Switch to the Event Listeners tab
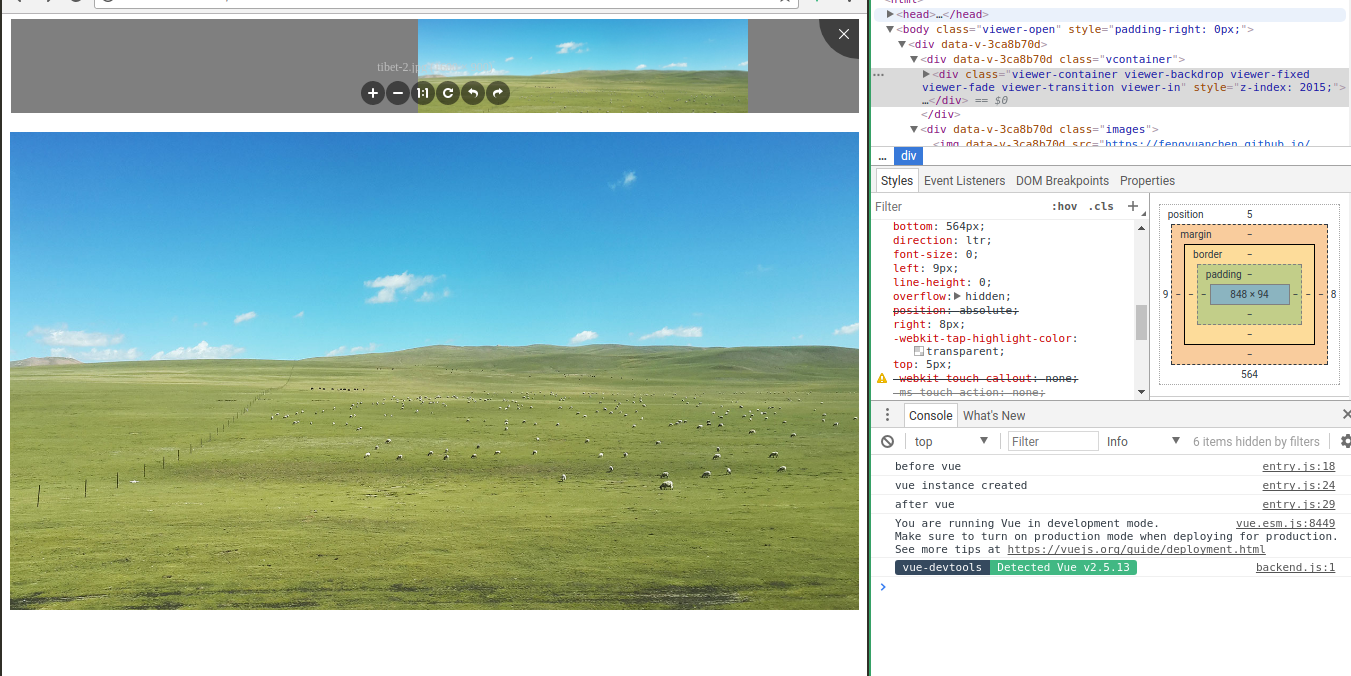The height and width of the screenshot is (676, 1351). click(963, 180)
